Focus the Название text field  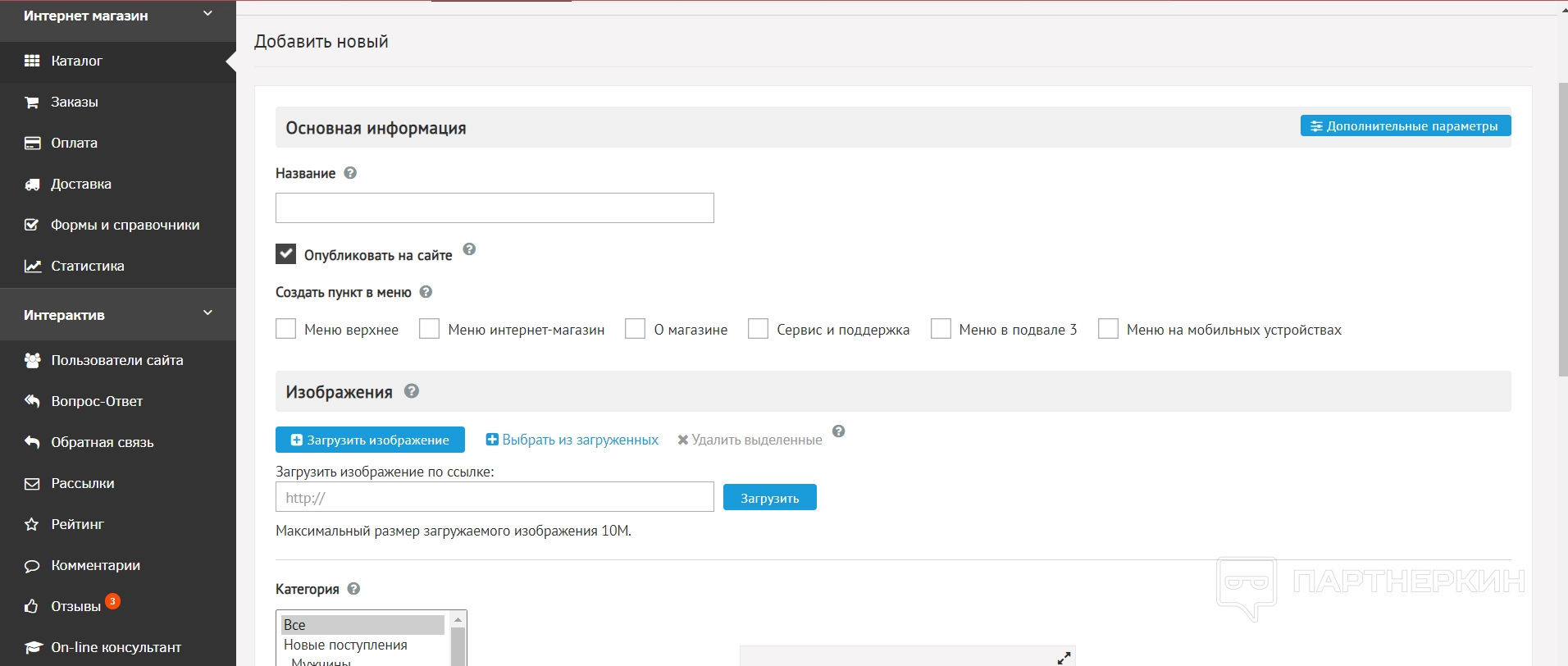pyautogui.click(x=495, y=208)
